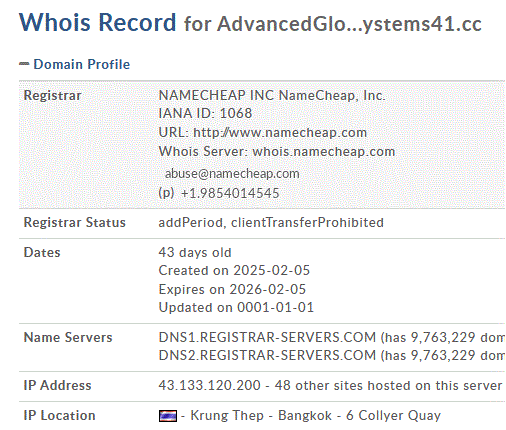Click the NAMECHEAP INC registrar name
Screen dimensions: 506x430
pyautogui.click(x=216, y=95)
